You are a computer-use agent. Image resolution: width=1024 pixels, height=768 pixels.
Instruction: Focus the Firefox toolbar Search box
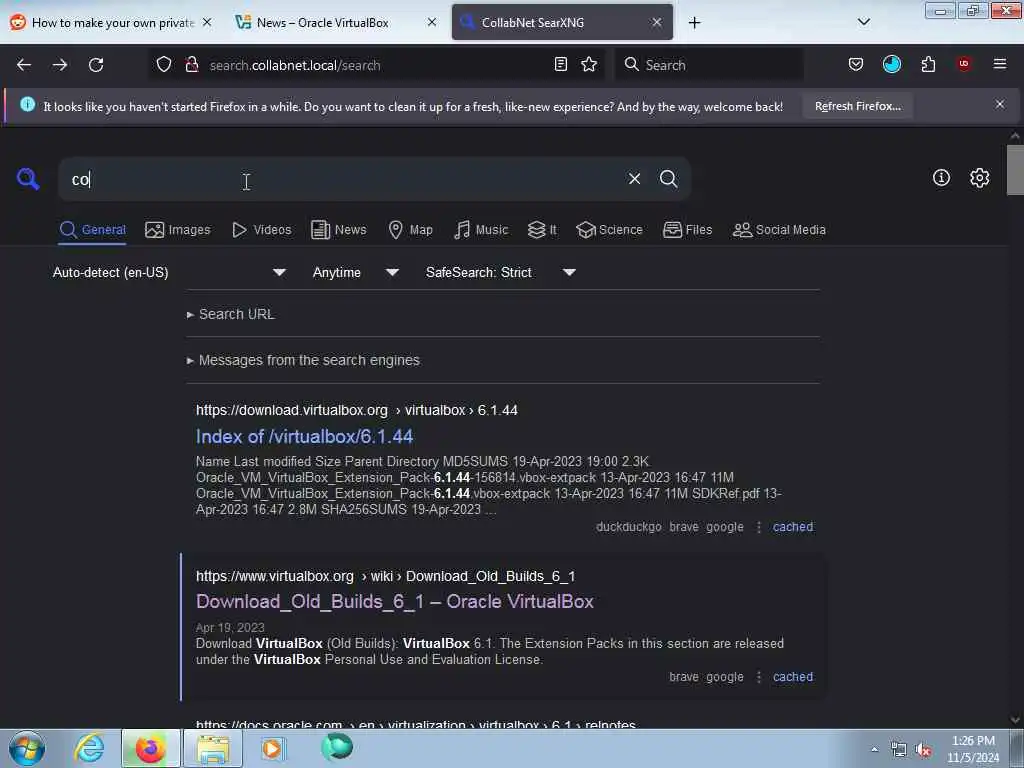tap(709, 65)
